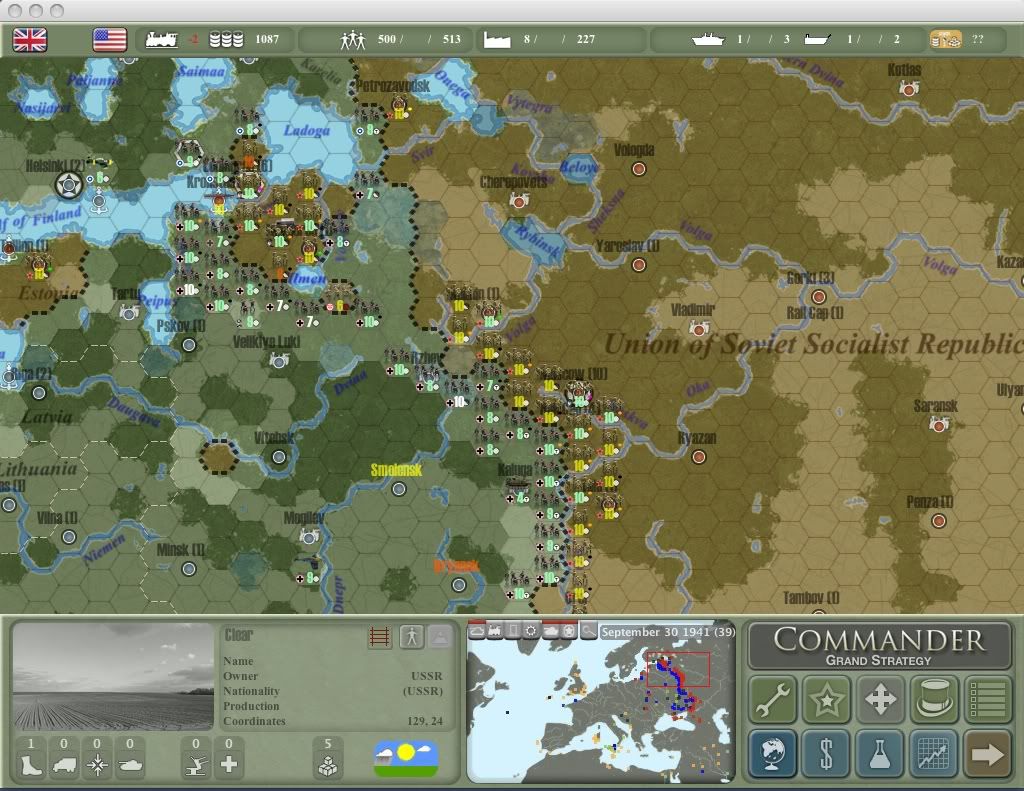Viewport: 1024px width, 791px height.
Task: Toggle the tank units filter on minimap
Action: click(550, 631)
